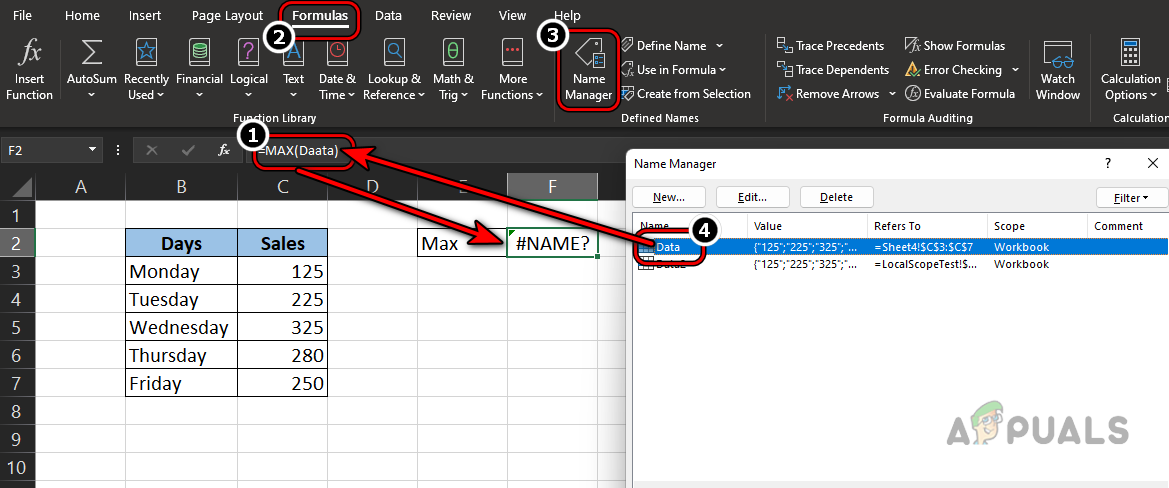1169x488 pixels.
Task: Select column A header
Action: [81, 187]
